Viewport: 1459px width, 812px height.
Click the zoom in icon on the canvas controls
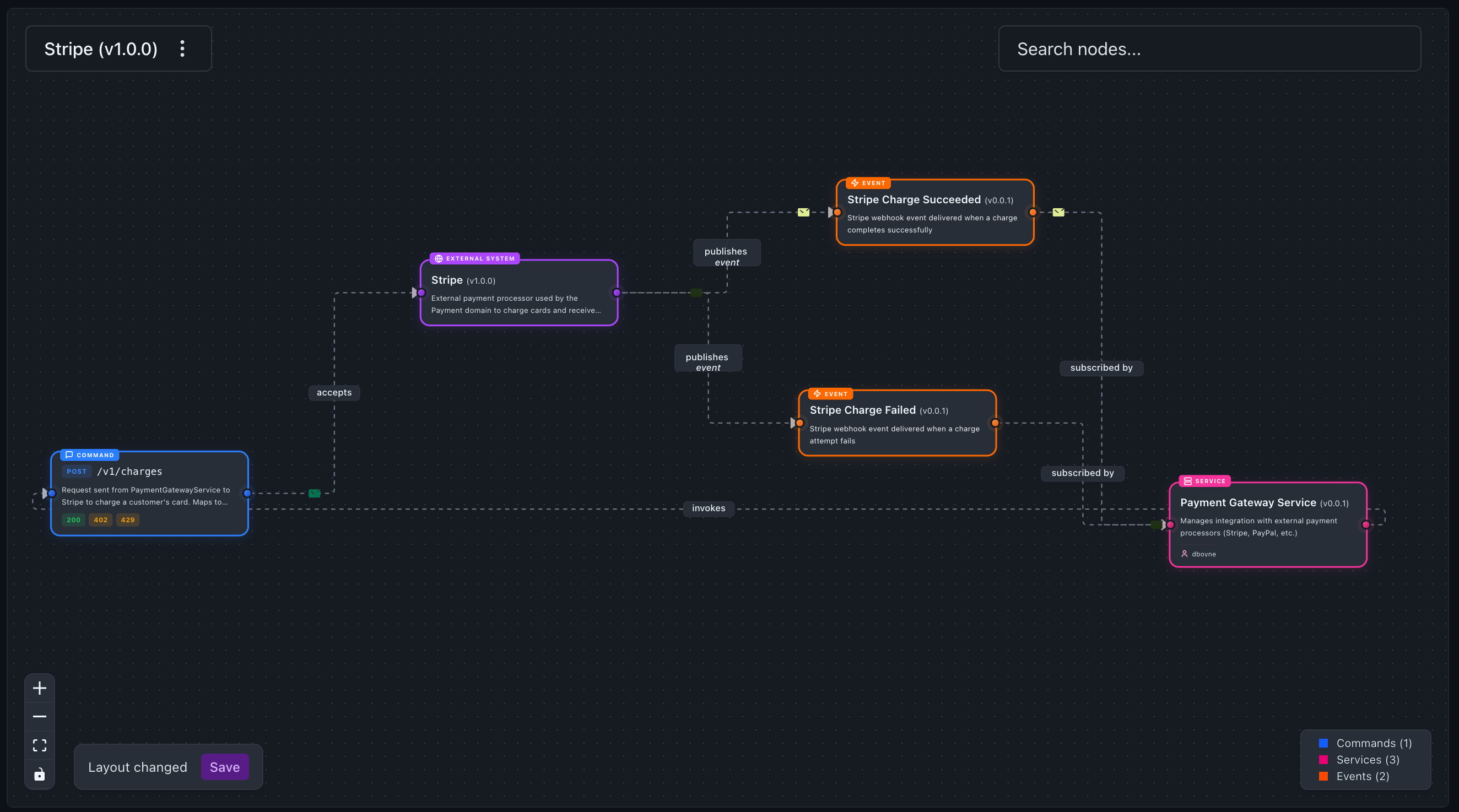(40, 688)
